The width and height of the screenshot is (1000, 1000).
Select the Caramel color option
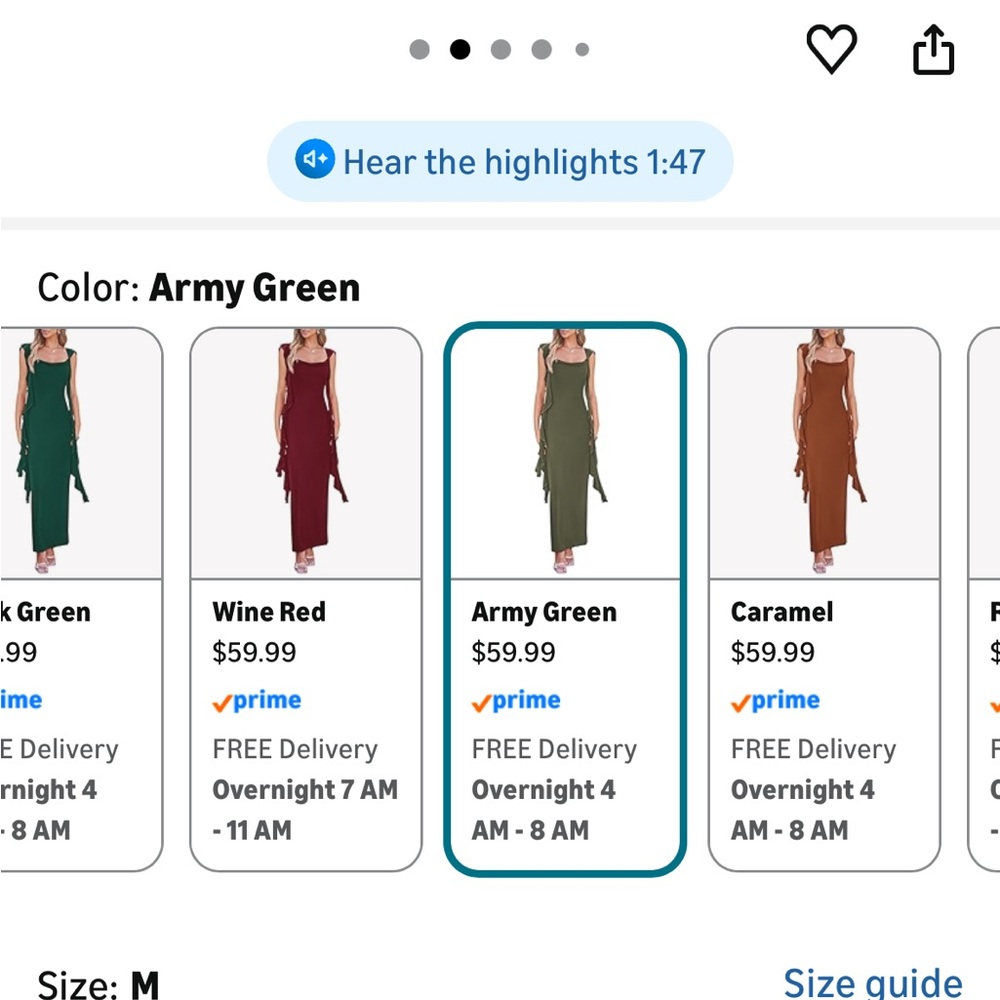(x=825, y=599)
